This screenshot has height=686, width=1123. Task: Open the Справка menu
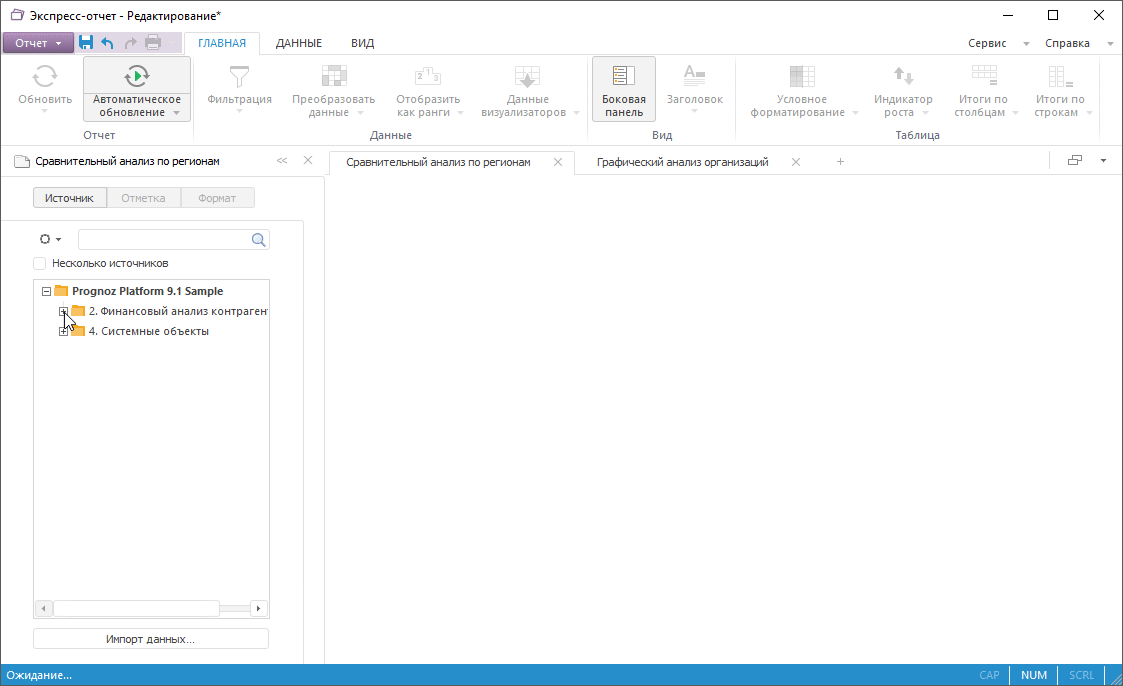pyautogui.click(x=1067, y=43)
